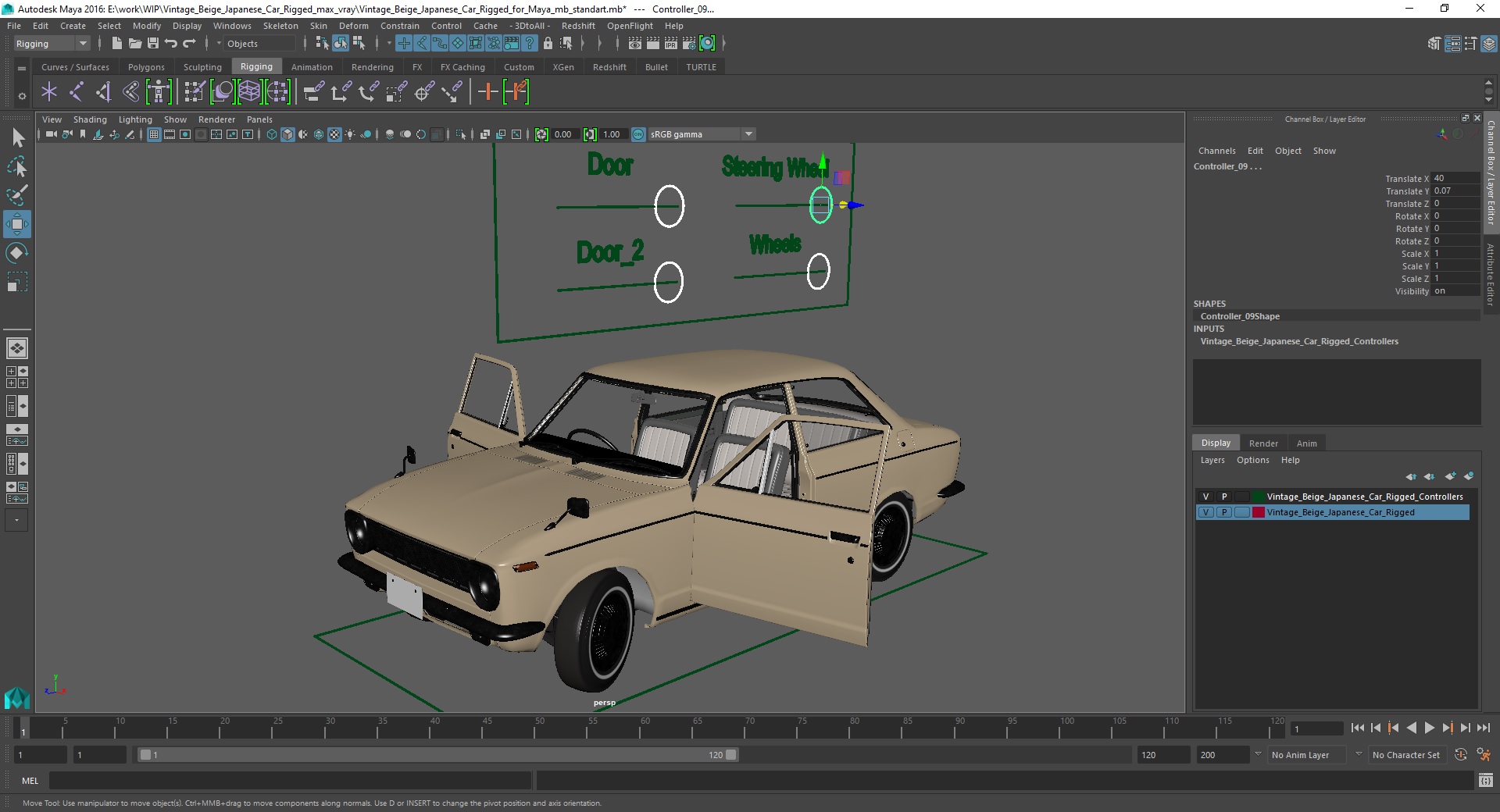This screenshot has width=1500, height=812.
Task: Click the Bind Skin shelf icon
Action: coord(131,92)
